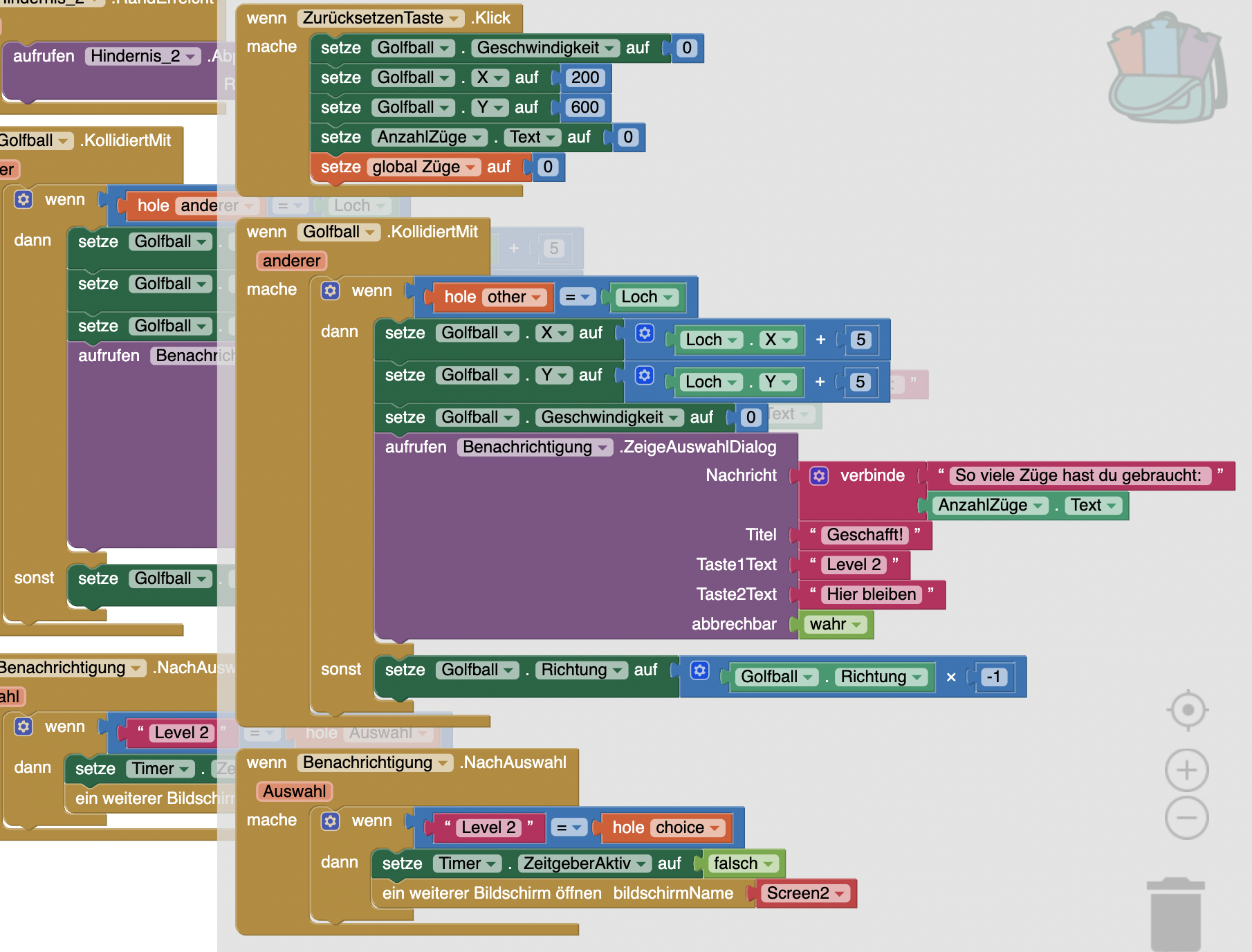Open mutator gear on 'hole other' wenn block
This screenshot has height=952, width=1252.
pyautogui.click(x=331, y=291)
